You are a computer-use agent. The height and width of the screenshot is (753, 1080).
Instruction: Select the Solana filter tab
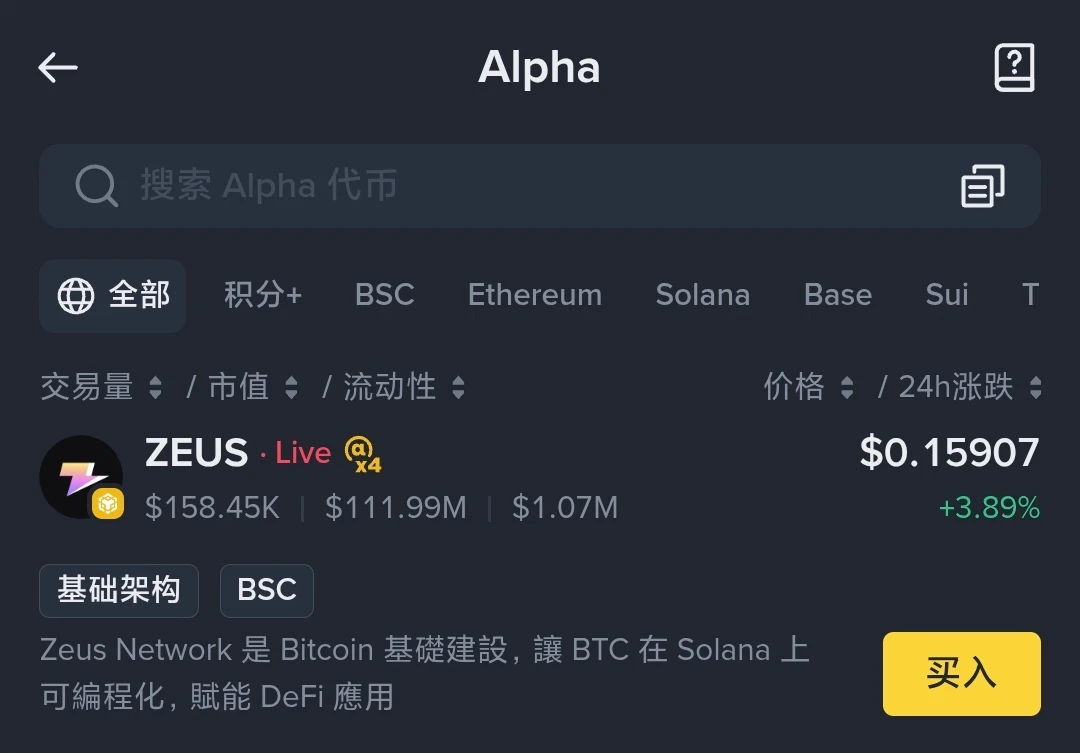703,295
